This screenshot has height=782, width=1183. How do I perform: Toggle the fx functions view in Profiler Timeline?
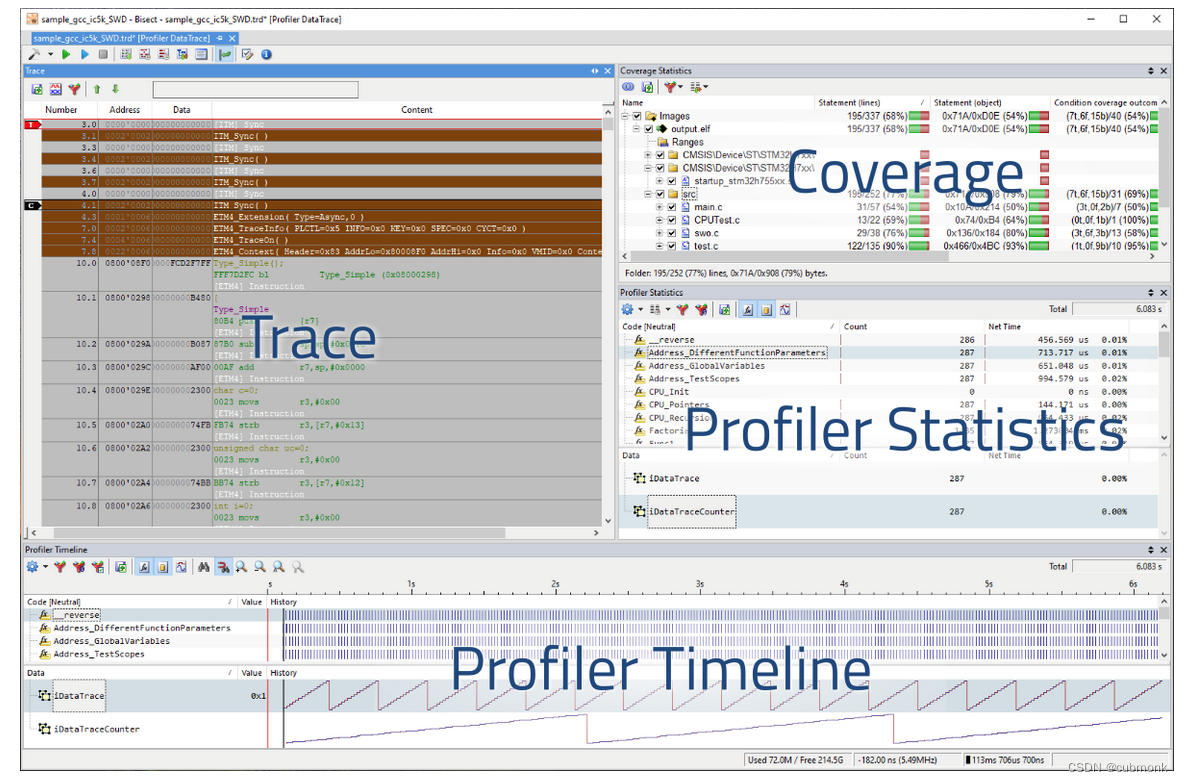144,567
